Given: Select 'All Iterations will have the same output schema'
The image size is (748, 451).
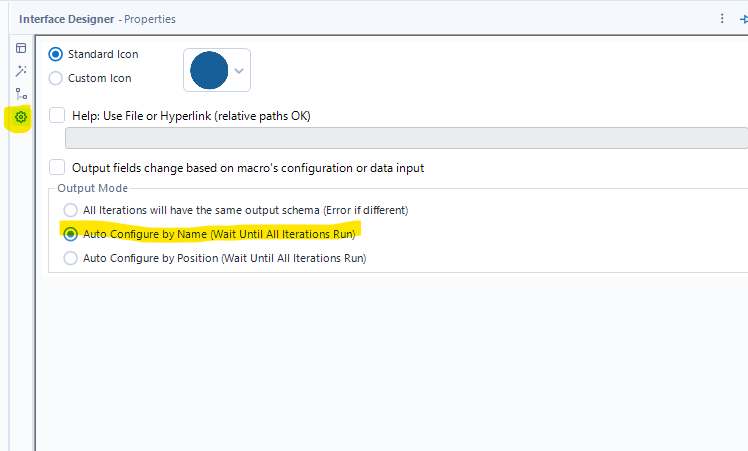Looking at the screenshot, I should (x=70, y=210).
